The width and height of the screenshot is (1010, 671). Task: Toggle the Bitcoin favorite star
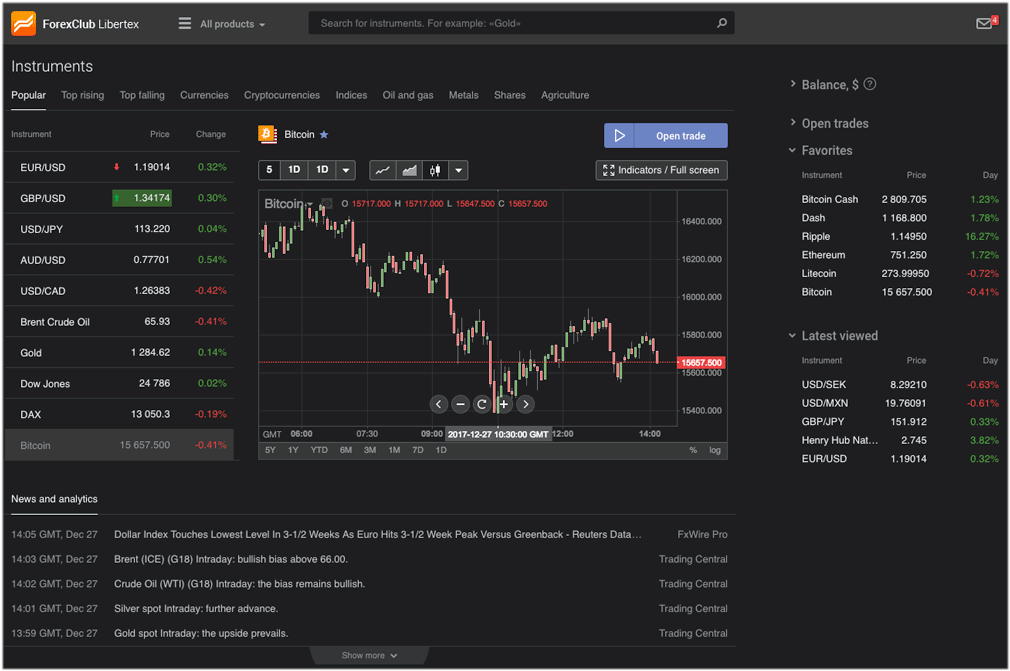(324, 135)
